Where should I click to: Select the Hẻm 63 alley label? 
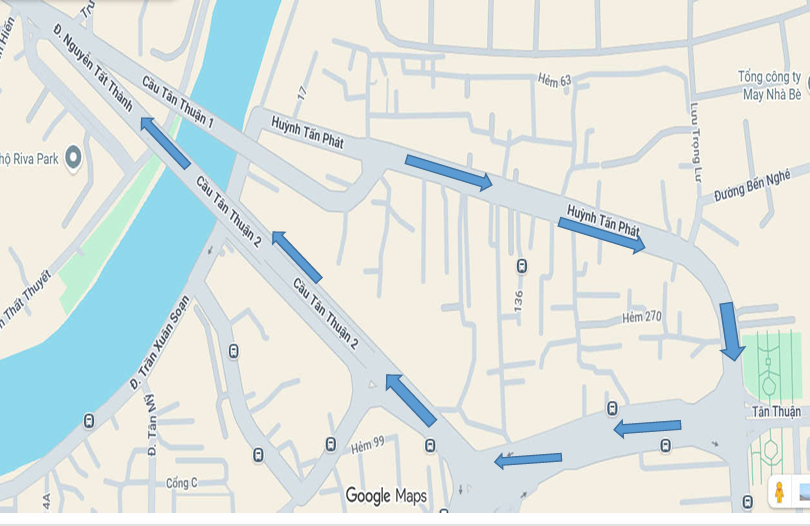555,80
